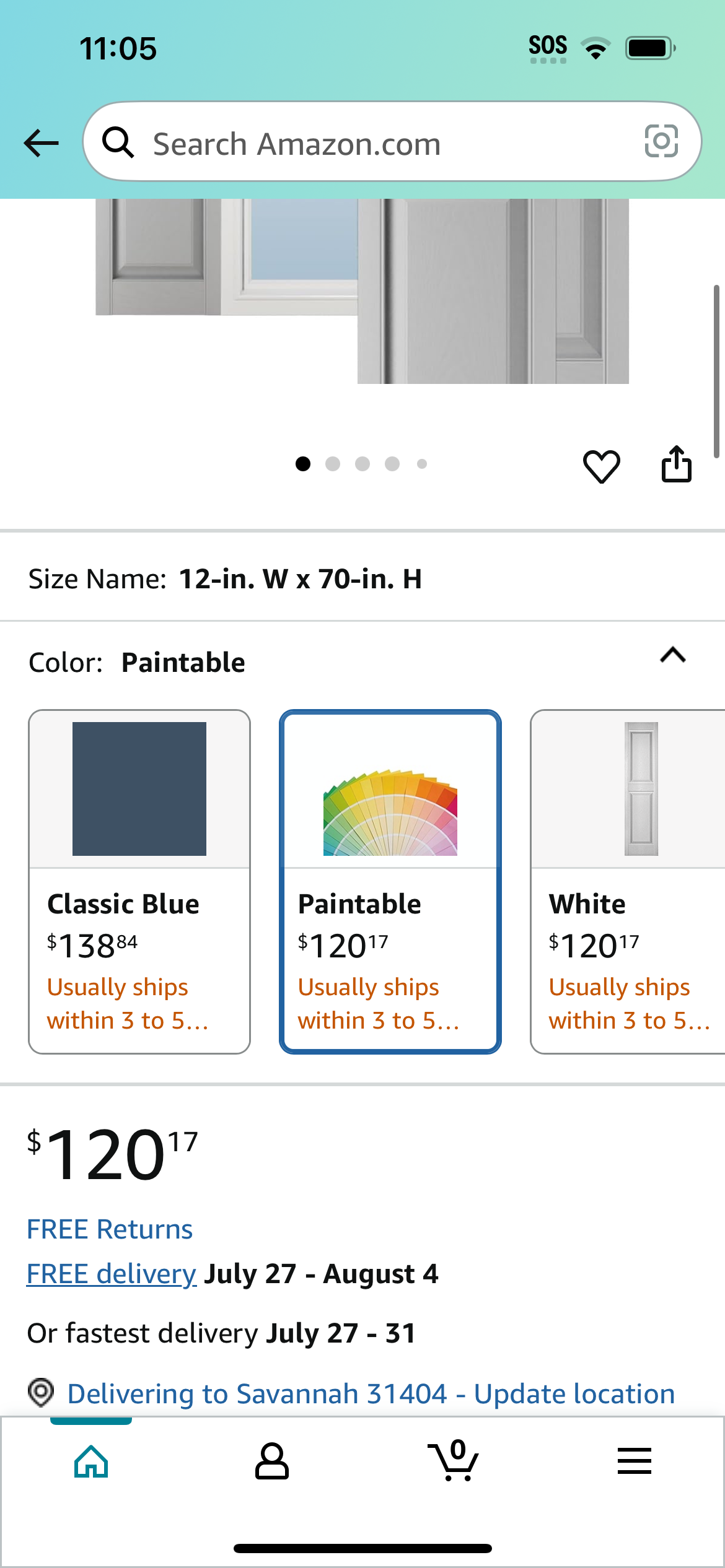This screenshot has width=725, height=1568.
Task: Open the Home tab icon
Action: [x=91, y=1462]
